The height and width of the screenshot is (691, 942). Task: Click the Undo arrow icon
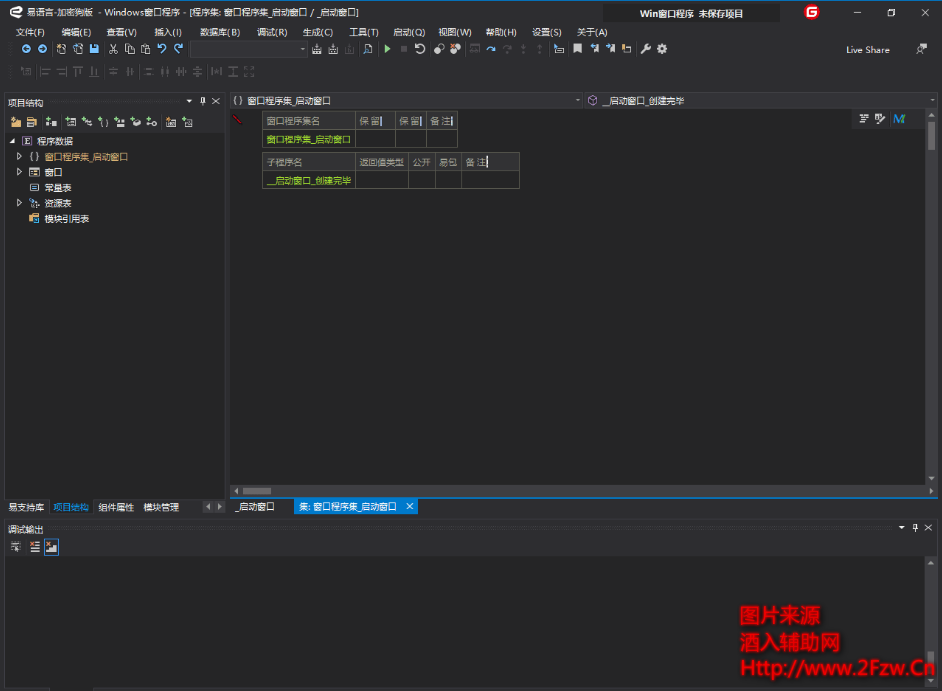[x=162, y=49]
